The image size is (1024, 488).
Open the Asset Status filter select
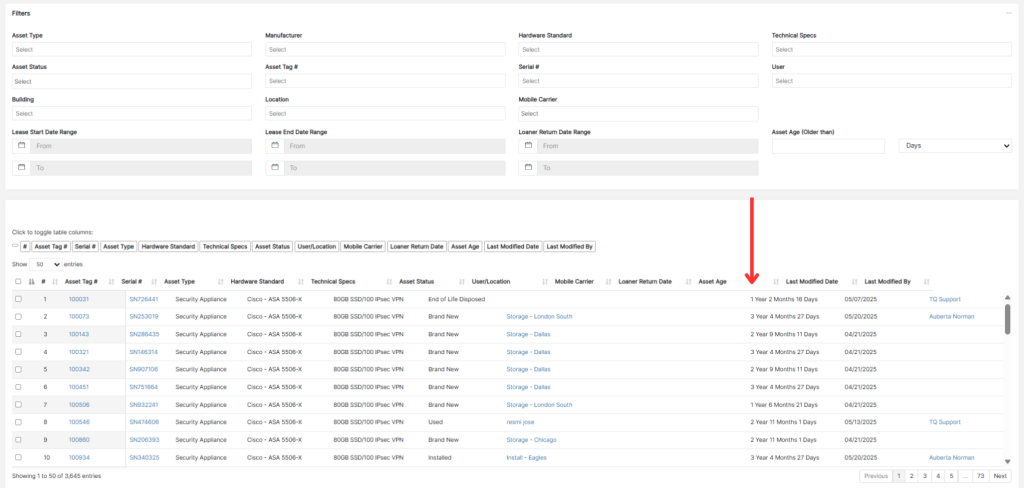[131, 81]
